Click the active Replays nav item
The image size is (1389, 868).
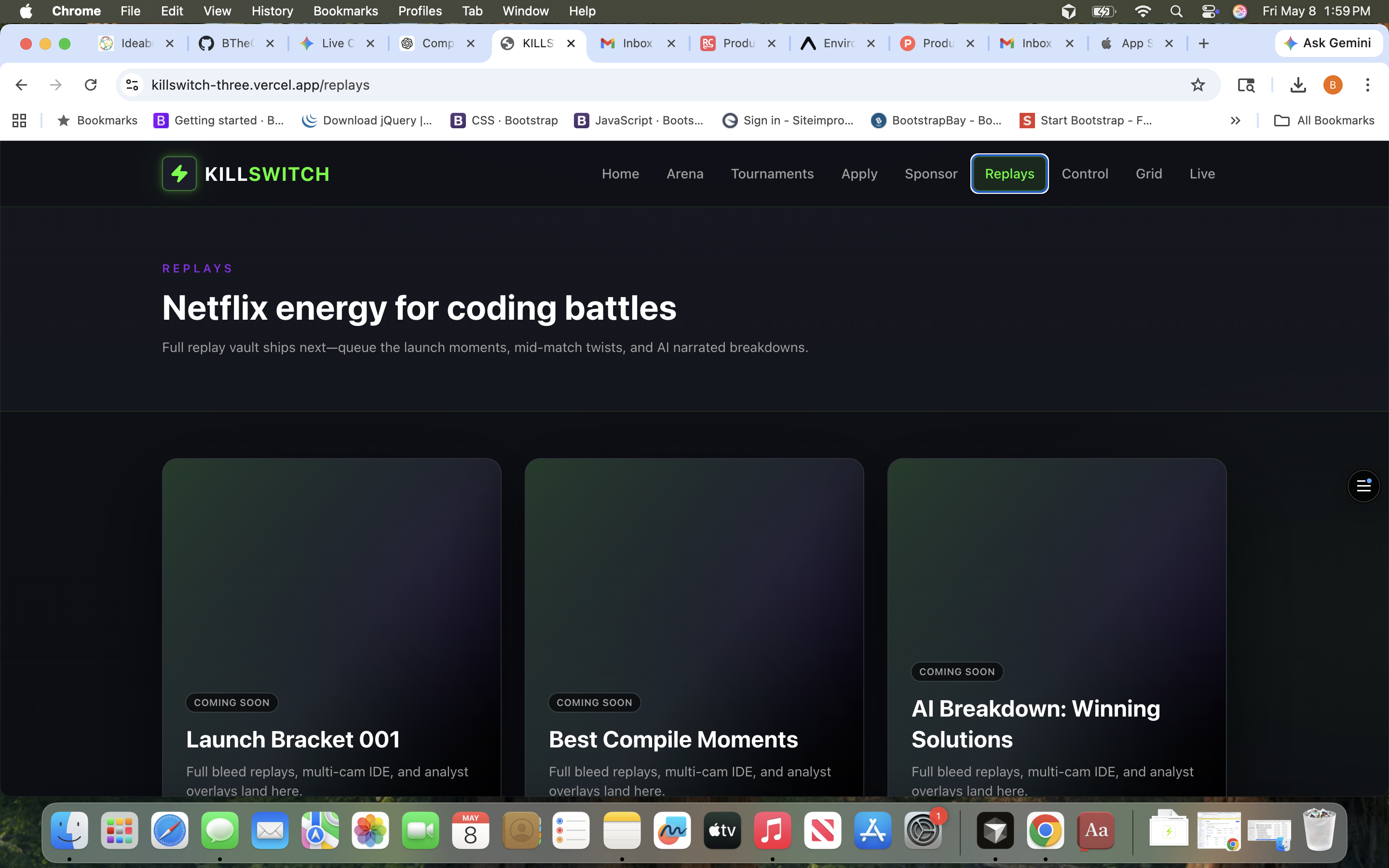1009,174
